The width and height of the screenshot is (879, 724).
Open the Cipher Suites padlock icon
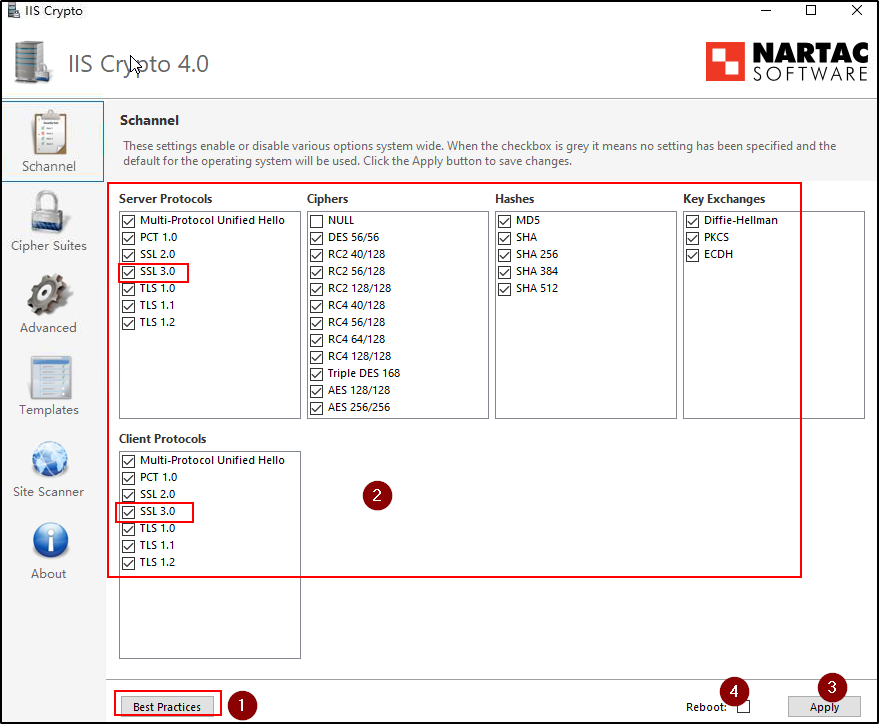pyautogui.click(x=48, y=211)
